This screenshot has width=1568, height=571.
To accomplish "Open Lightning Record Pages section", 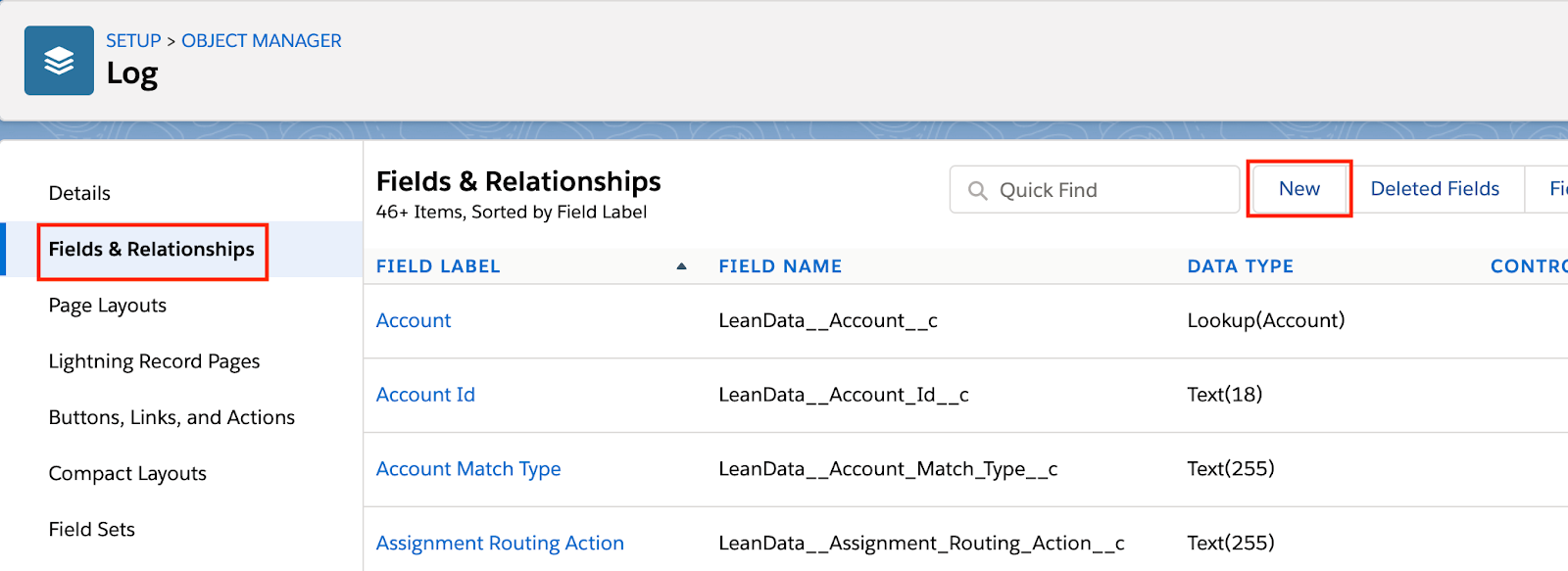I will pyautogui.click(x=155, y=361).
